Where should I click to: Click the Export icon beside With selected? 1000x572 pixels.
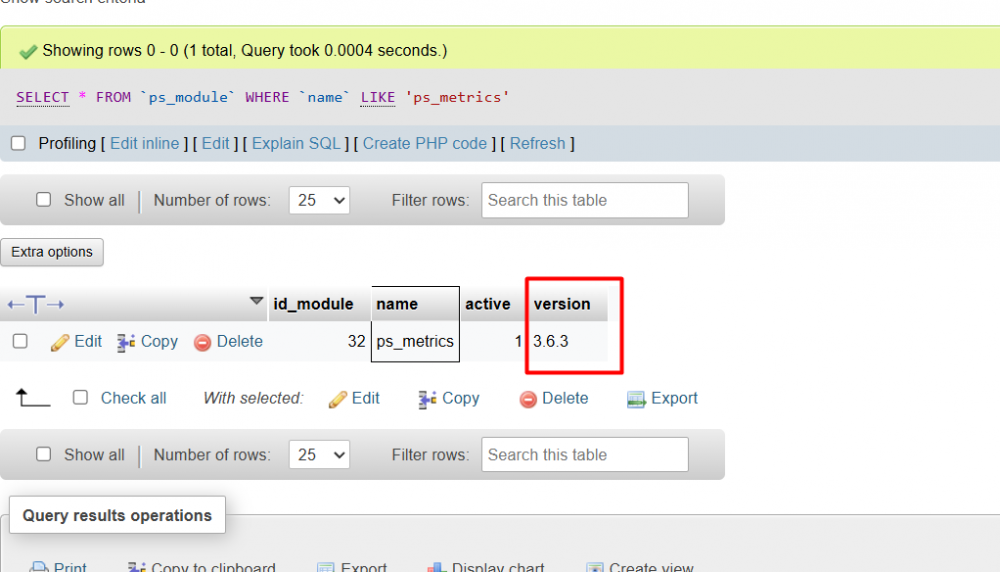(636, 399)
